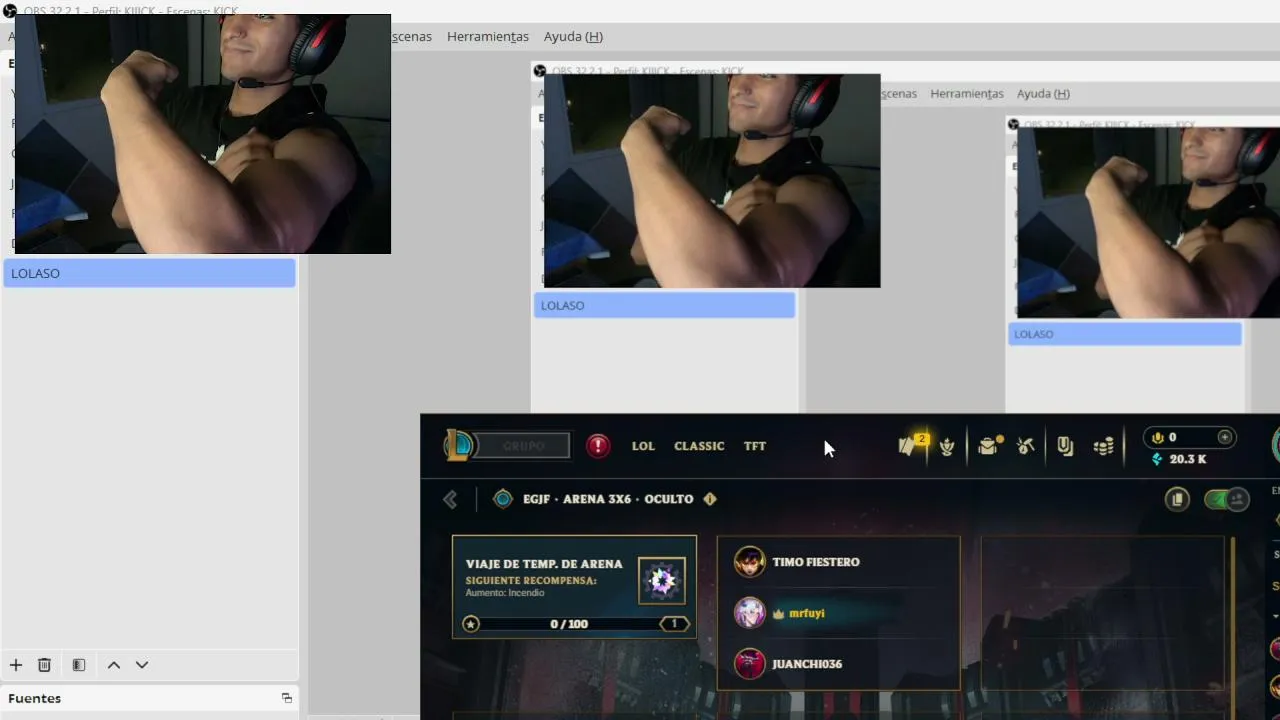This screenshot has width=1280, height=720.
Task: Switch to the TFT tab in League client
Action: [x=755, y=446]
